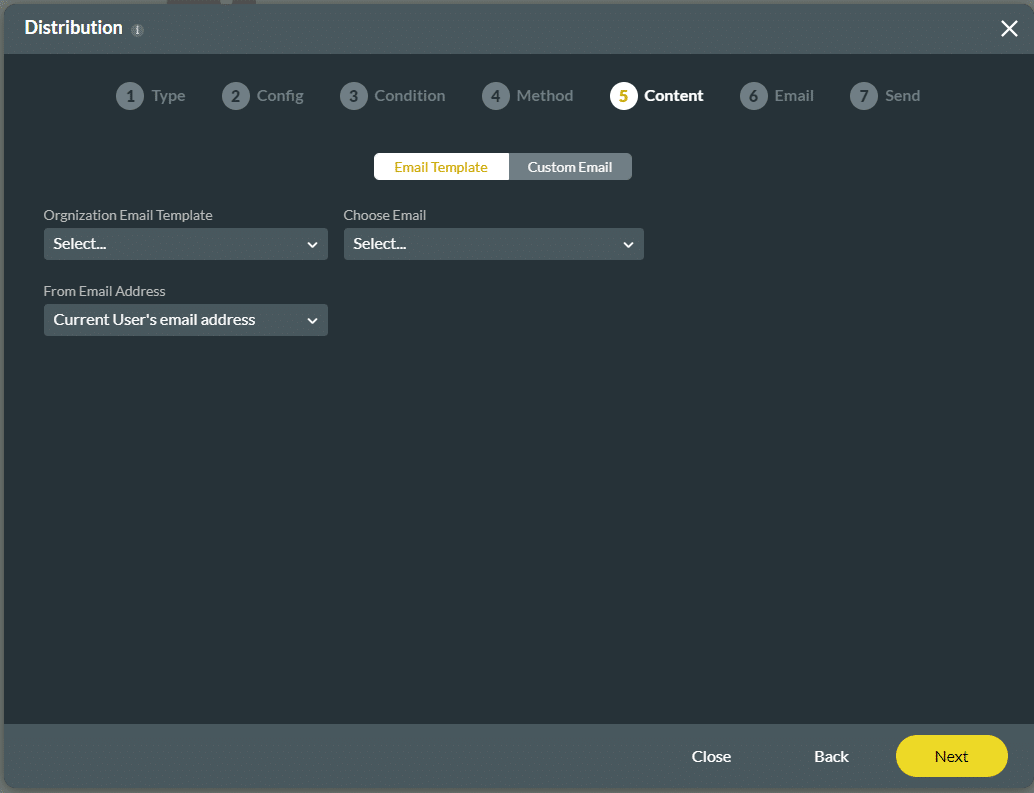Open the From Email Address dropdown
This screenshot has height=793, width=1034.
185,319
